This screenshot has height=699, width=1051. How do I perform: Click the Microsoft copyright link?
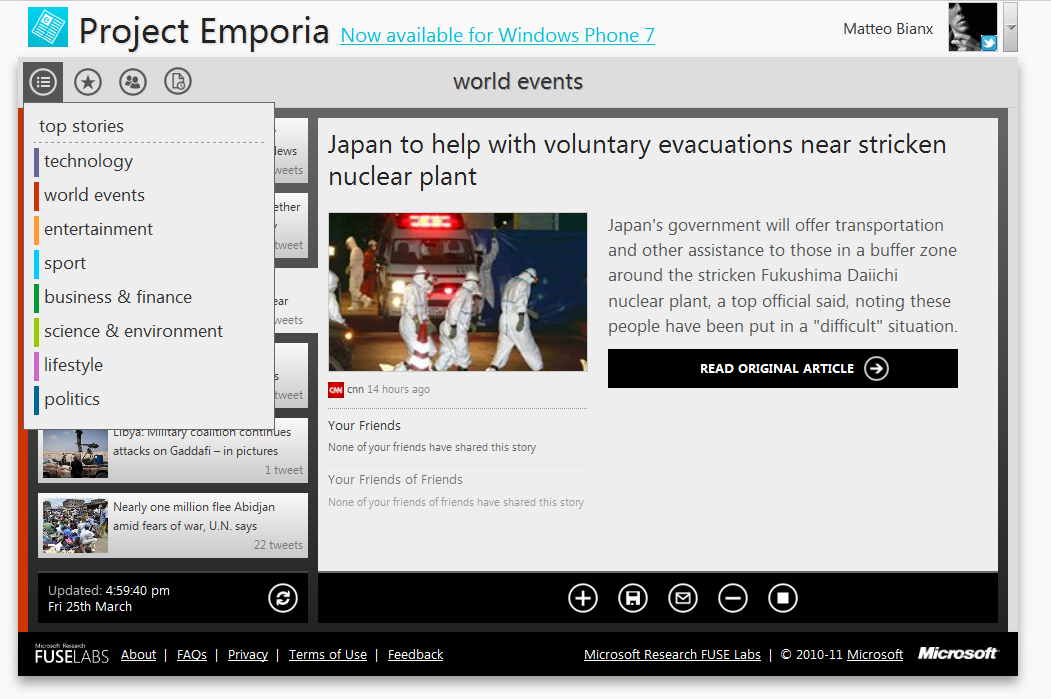point(875,655)
